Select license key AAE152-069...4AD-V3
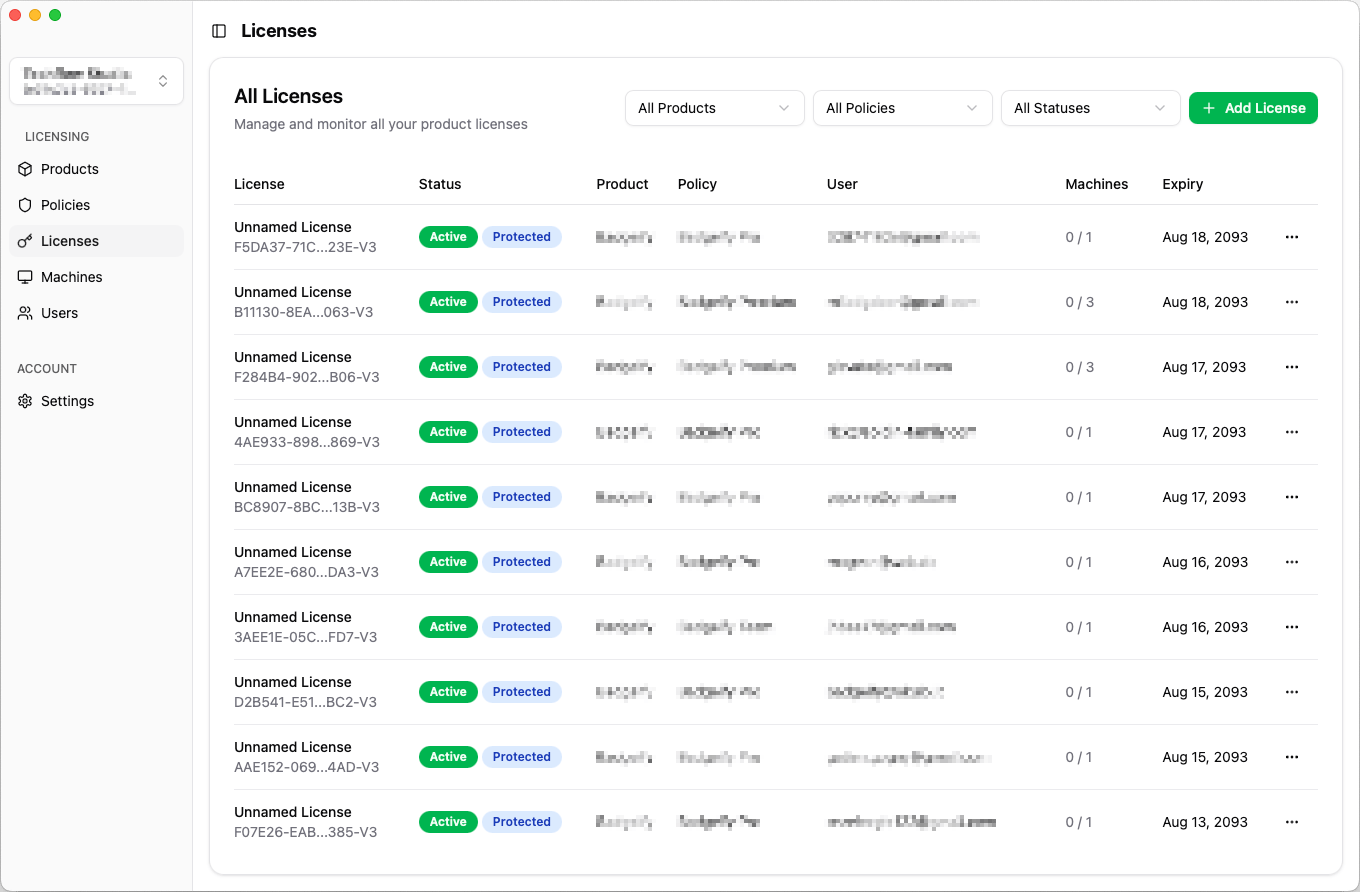The image size is (1360, 892). [x=306, y=767]
